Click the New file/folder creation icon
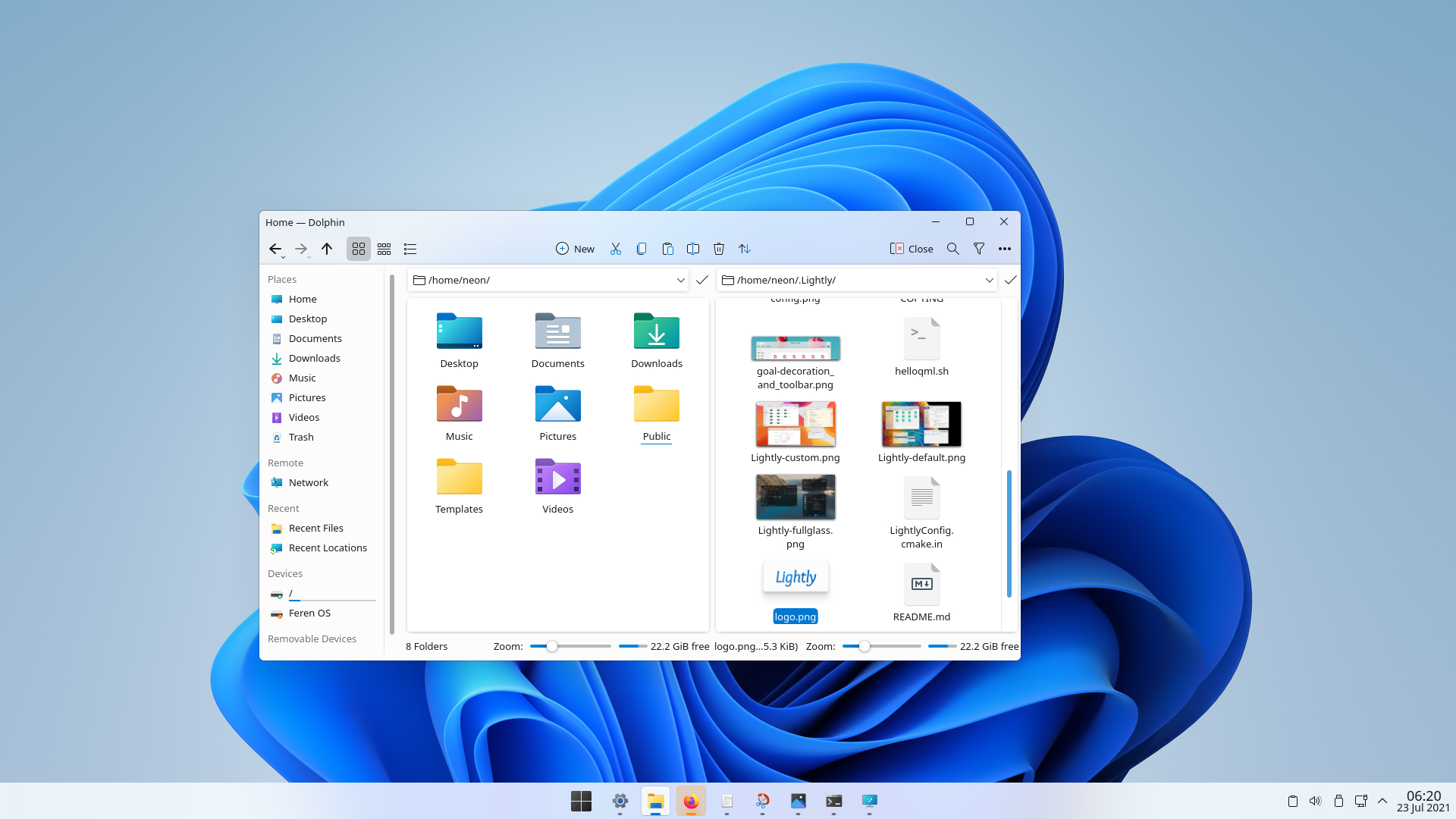 pos(575,248)
